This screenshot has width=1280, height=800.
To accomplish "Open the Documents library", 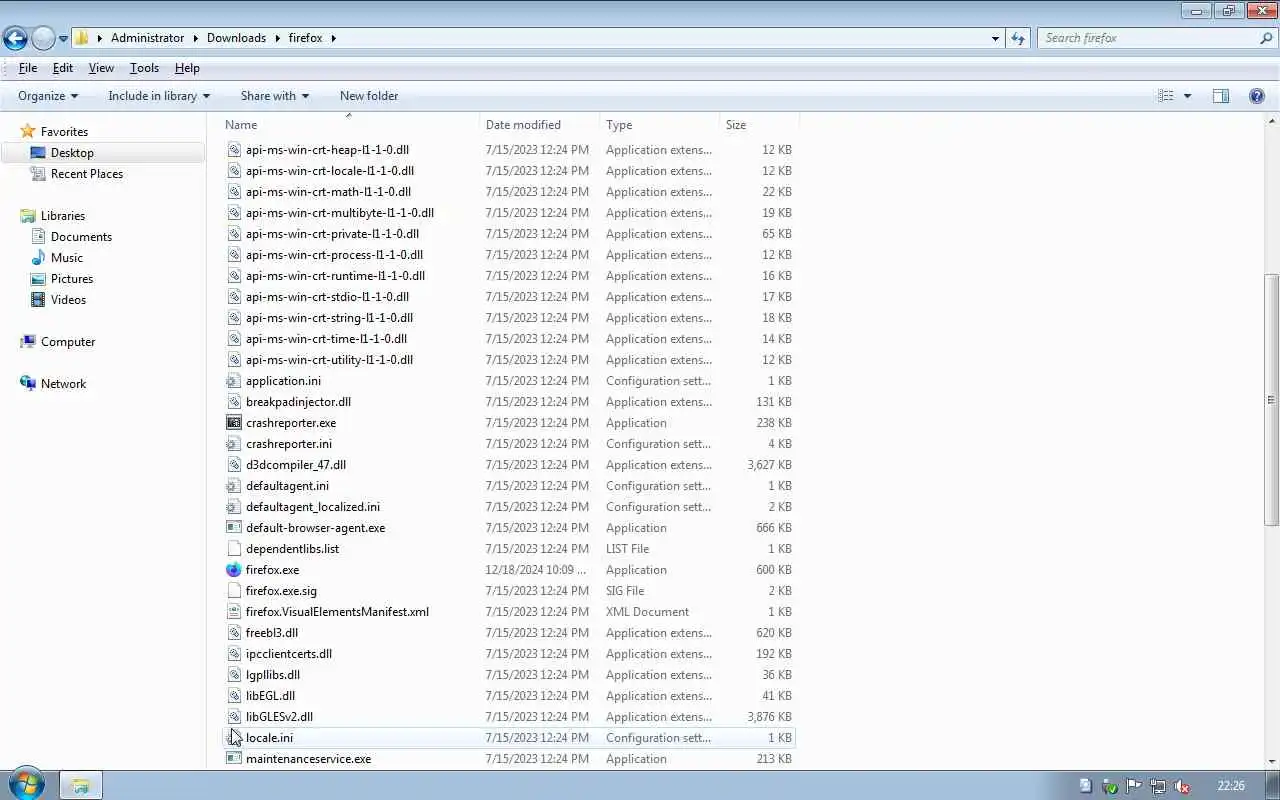I will pos(81,237).
